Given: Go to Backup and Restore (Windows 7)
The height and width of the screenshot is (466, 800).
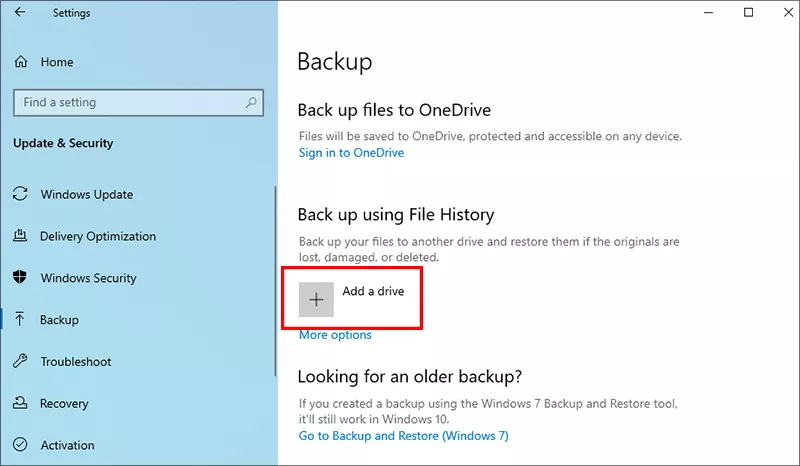Looking at the screenshot, I should (403, 437).
